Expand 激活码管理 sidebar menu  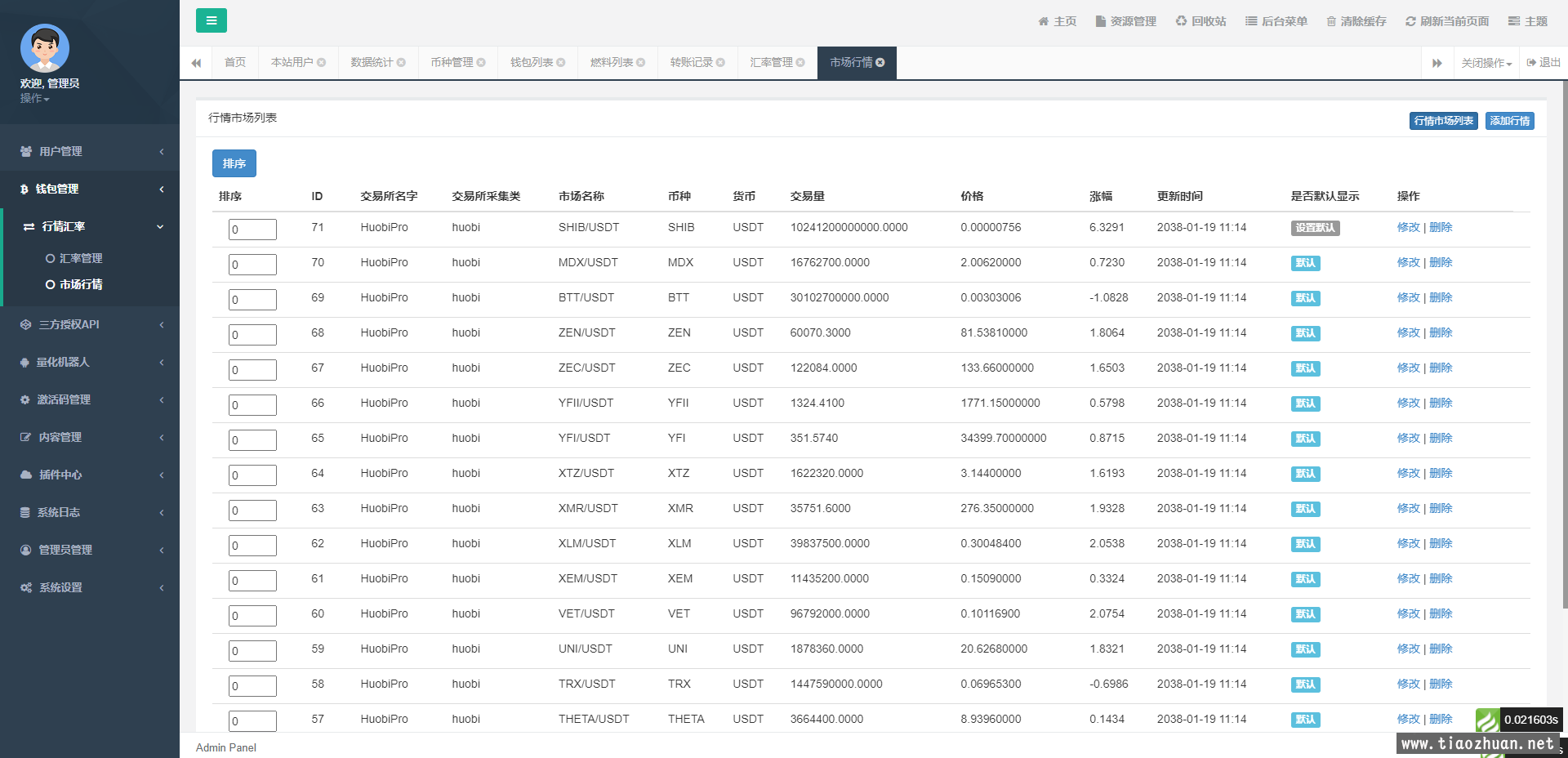pyautogui.click(x=90, y=399)
